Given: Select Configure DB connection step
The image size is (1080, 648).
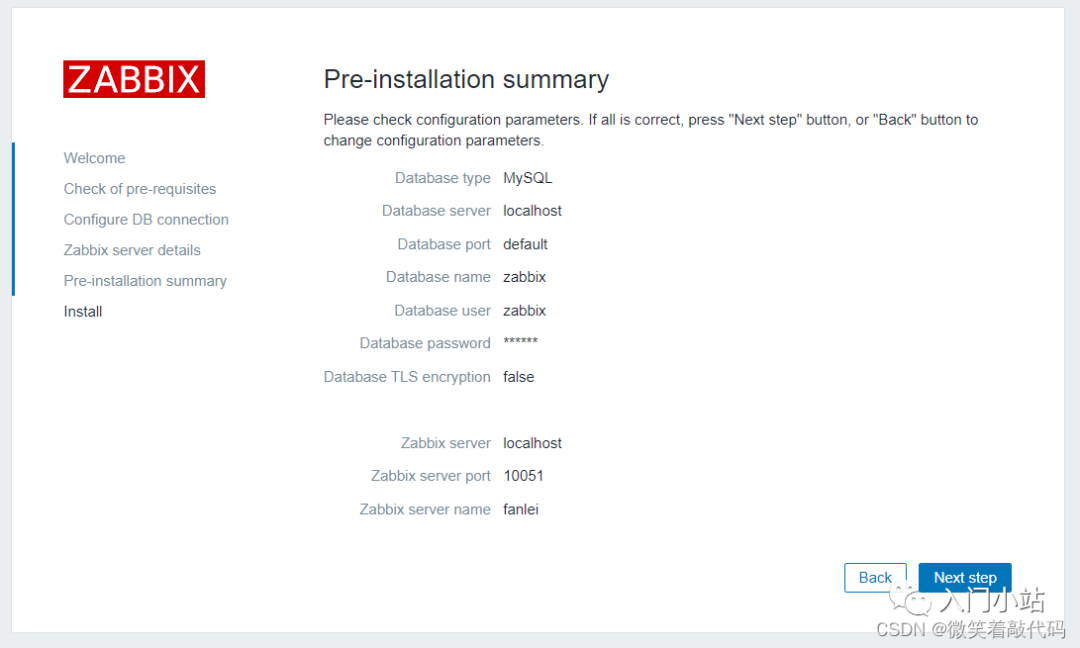Looking at the screenshot, I should coord(146,219).
